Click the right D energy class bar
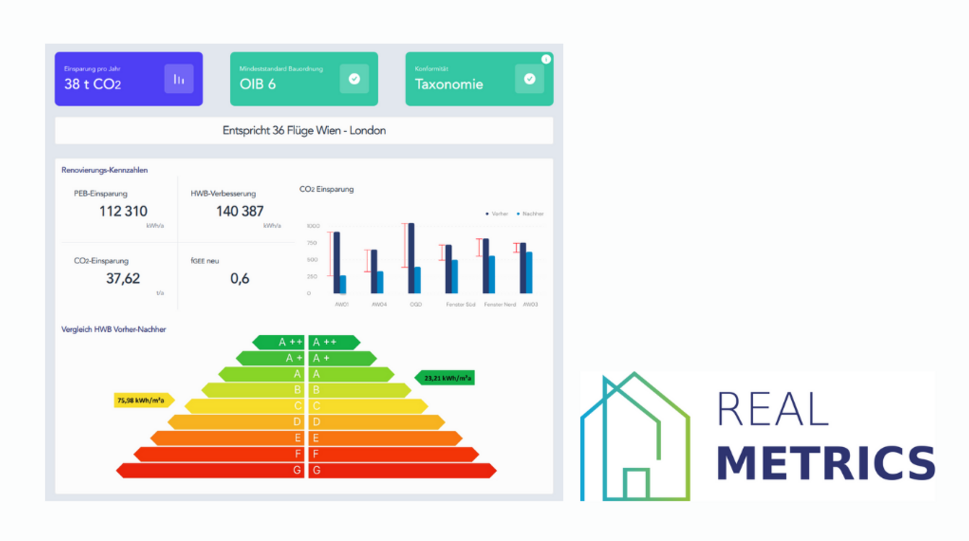 [x=377, y=422]
